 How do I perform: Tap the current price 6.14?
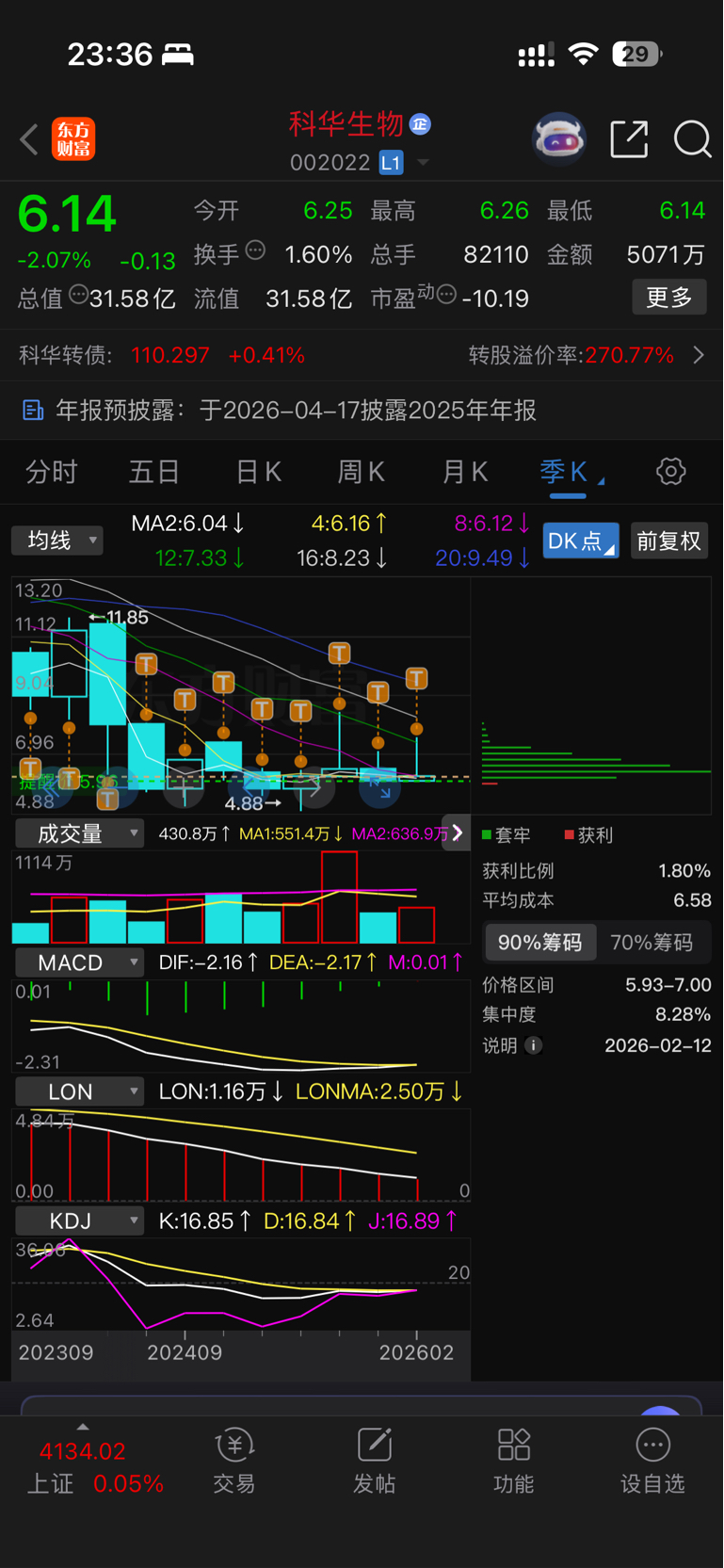(x=67, y=213)
